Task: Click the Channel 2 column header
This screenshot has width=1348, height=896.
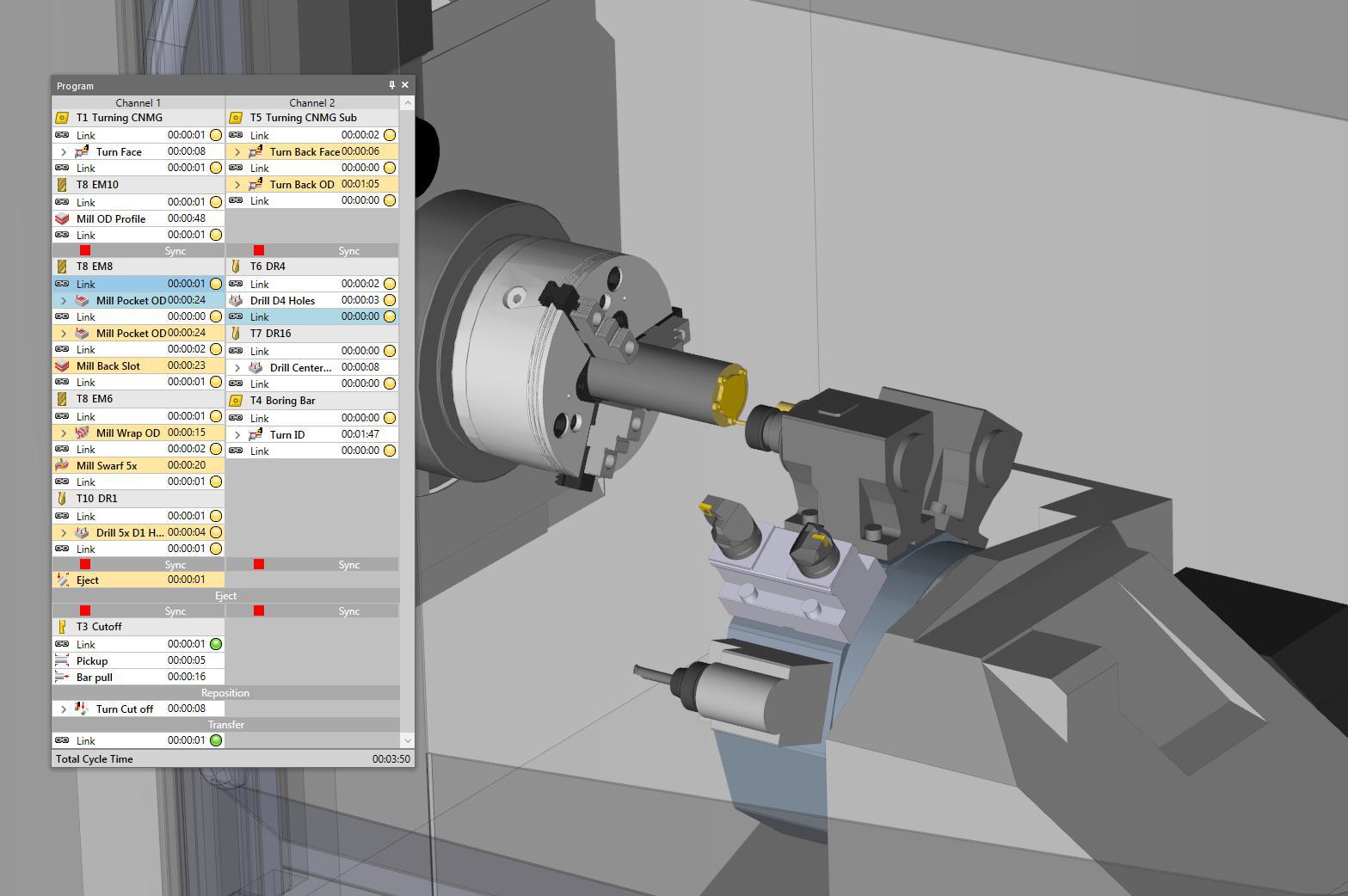Action: [x=311, y=102]
